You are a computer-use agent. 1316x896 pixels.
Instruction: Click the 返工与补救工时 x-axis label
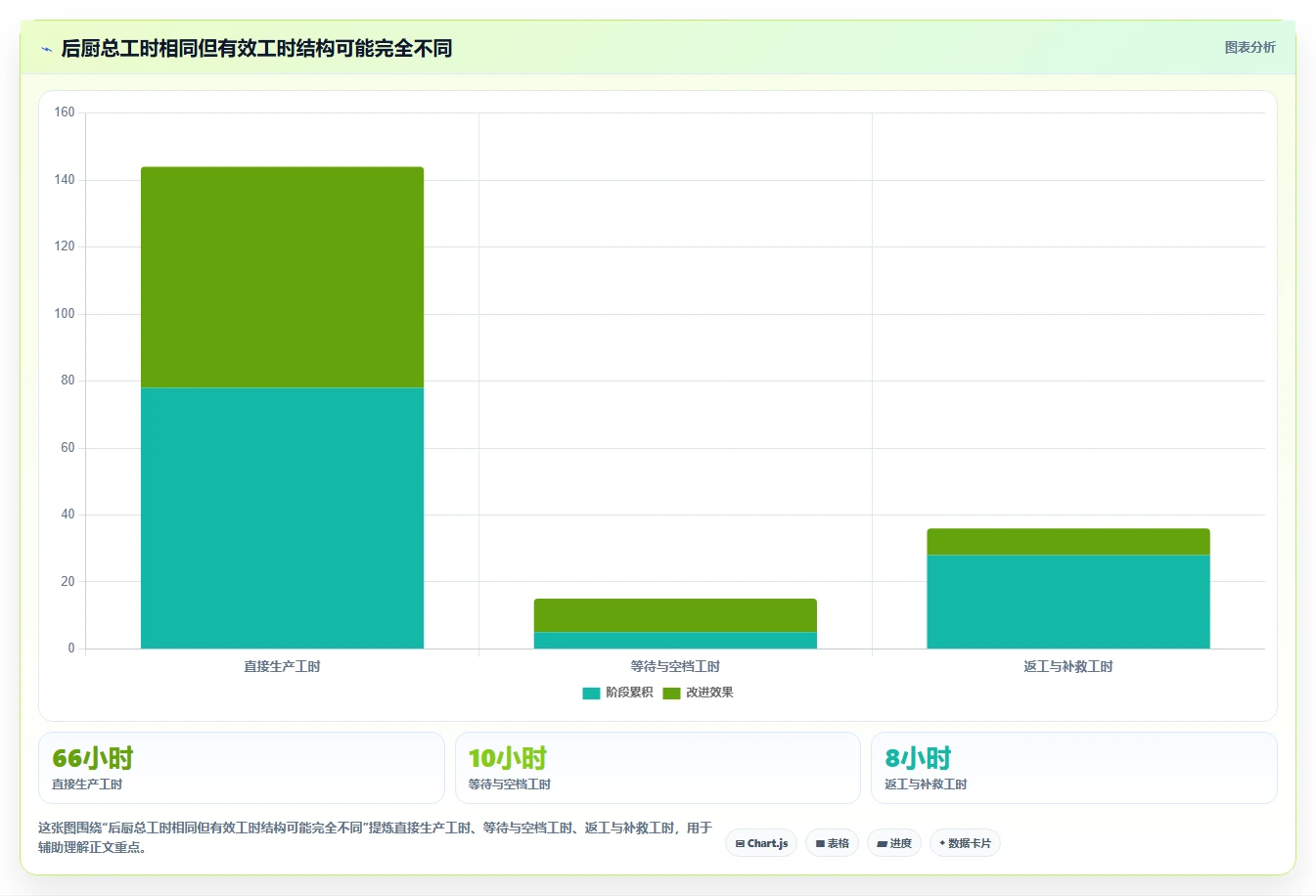coord(1068,667)
